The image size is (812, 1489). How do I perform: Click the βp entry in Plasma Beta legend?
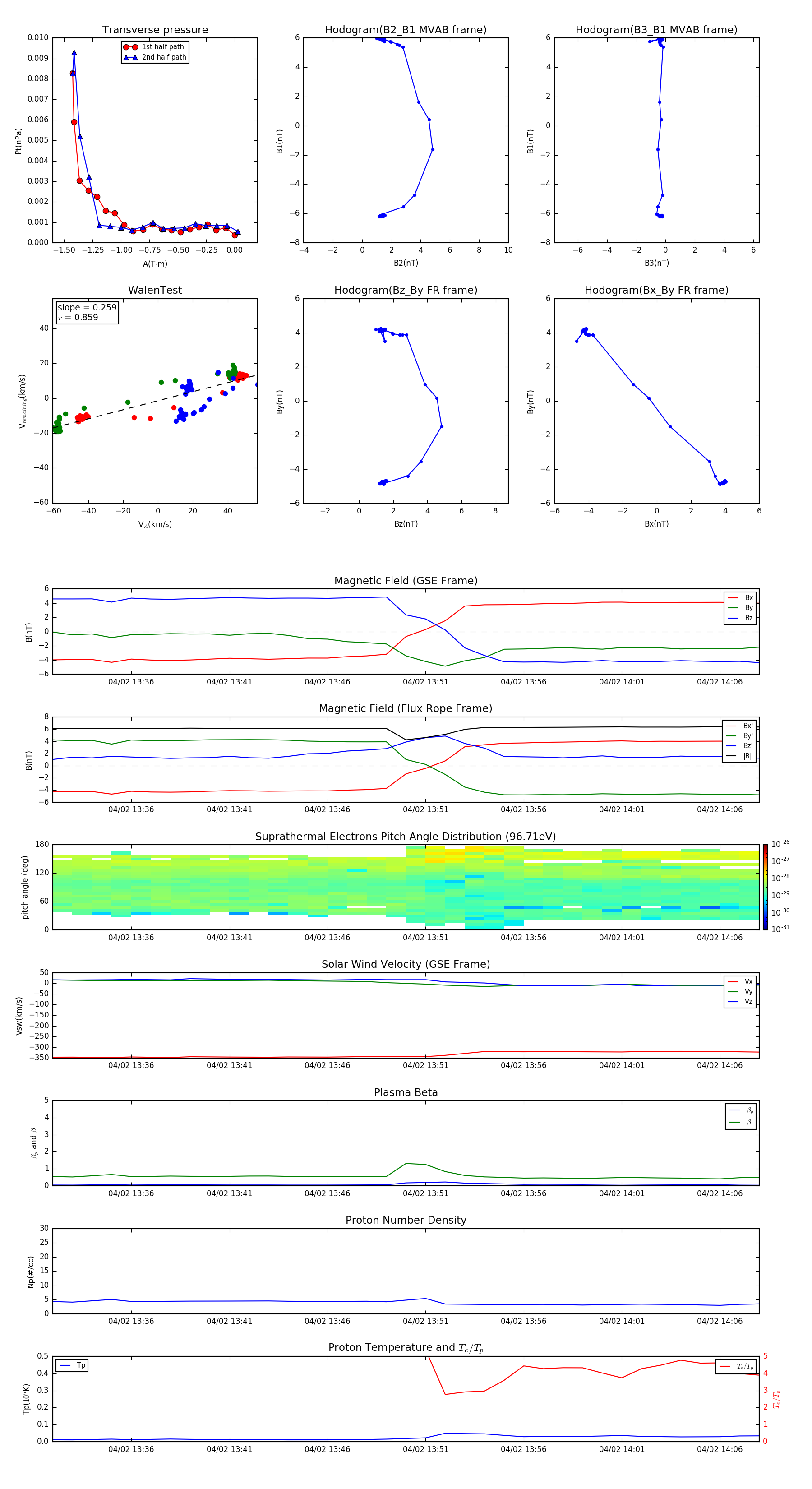tap(741, 1110)
